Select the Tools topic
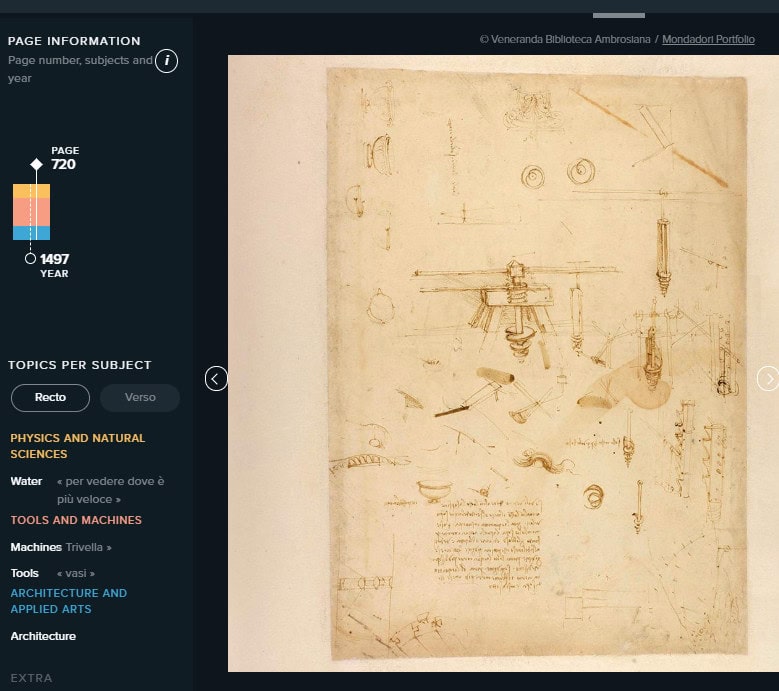This screenshot has height=691, width=779. [24, 573]
